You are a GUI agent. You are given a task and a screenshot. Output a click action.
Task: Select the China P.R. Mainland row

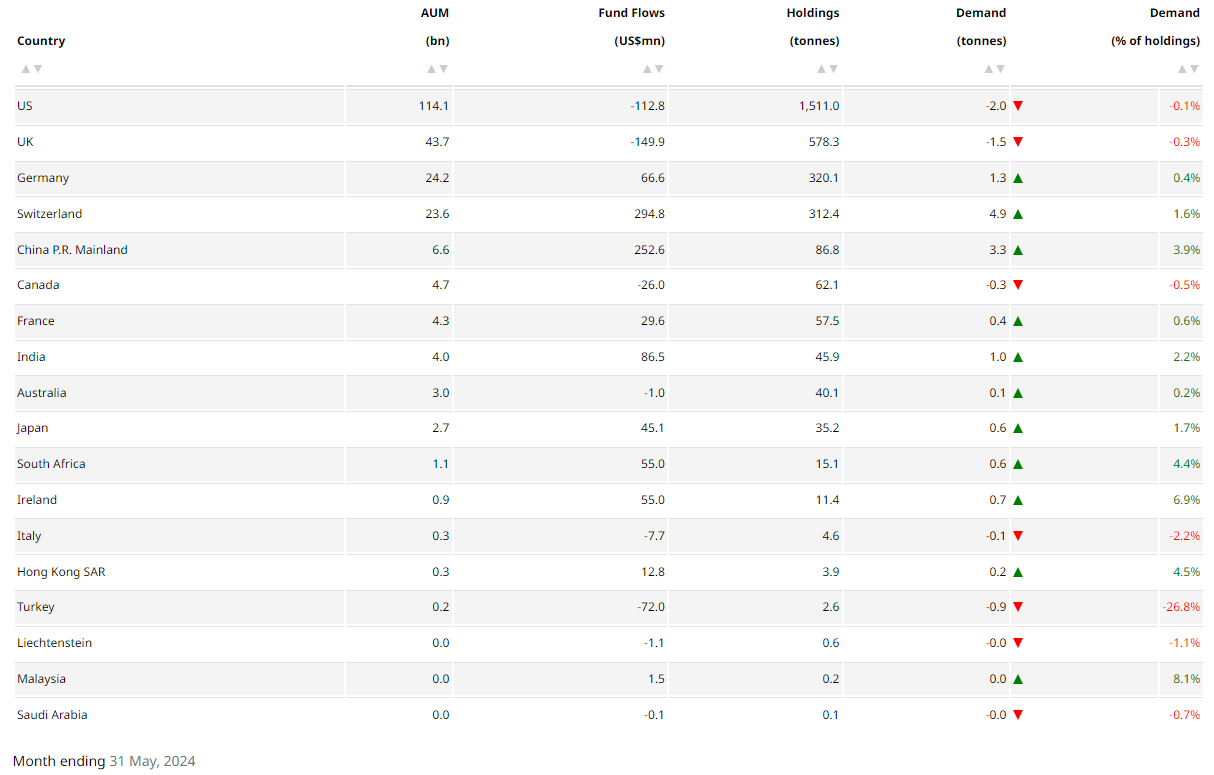608,250
